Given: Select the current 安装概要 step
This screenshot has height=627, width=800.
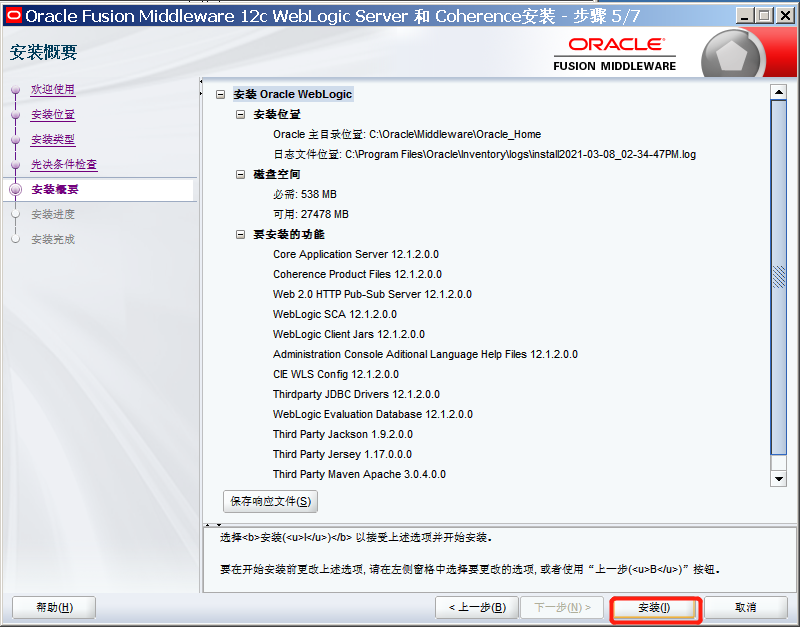Looking at the screenshot, I should 55,189.
